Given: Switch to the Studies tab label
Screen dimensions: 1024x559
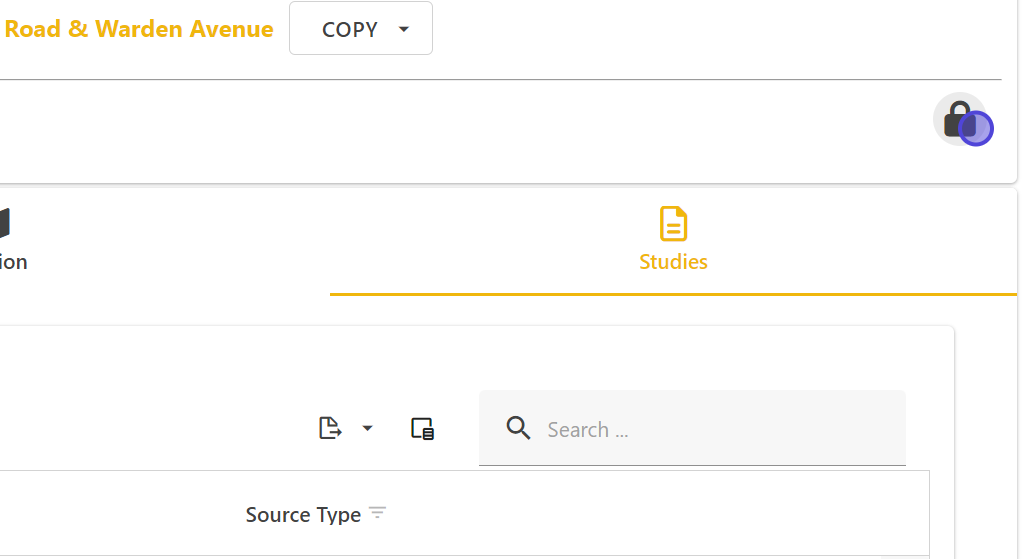Looking at the screenshot, I should pos(673,262).
